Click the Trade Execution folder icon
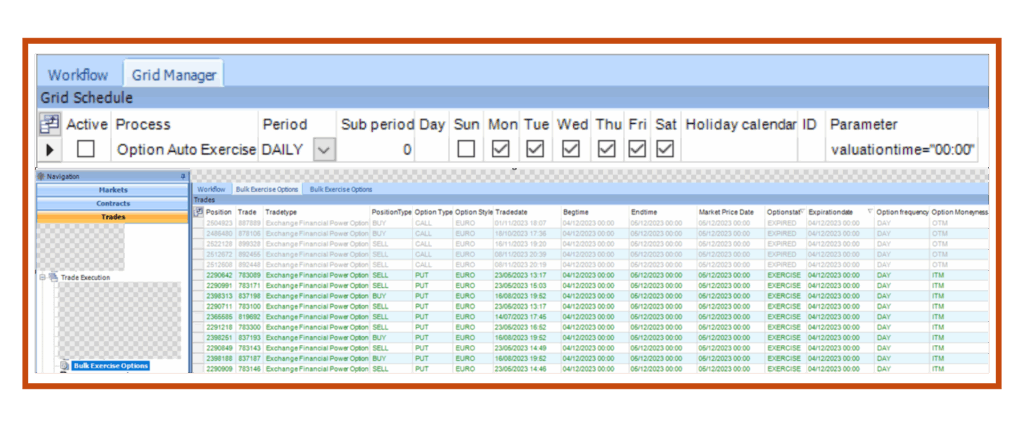 [x=54, y=277]
